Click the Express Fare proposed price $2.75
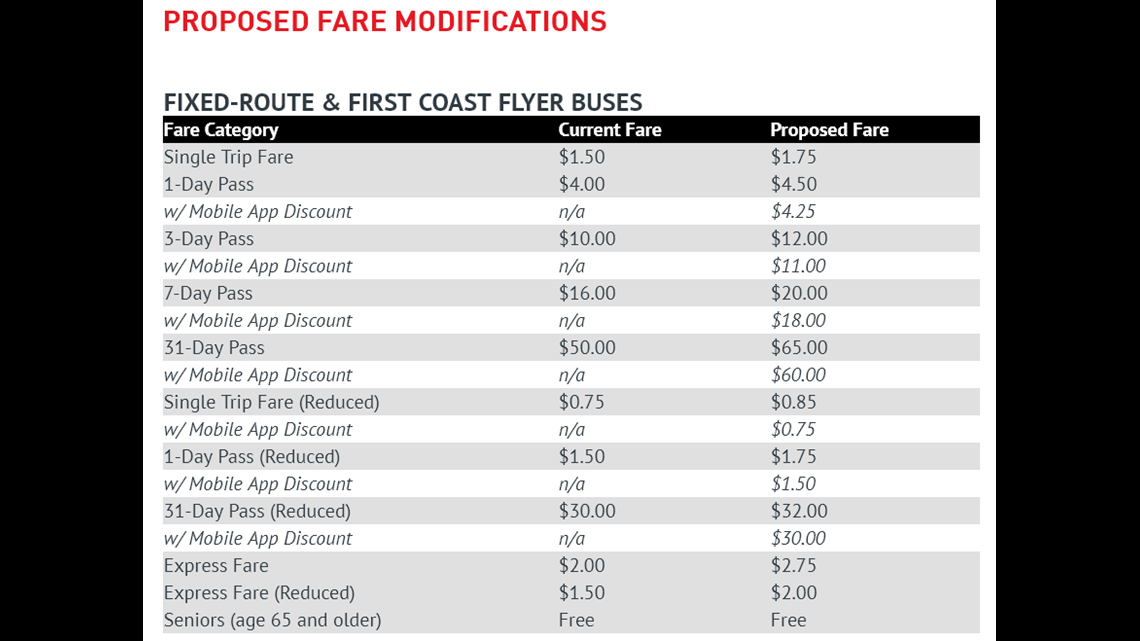The image size is (1140, 641). [793, 565]
